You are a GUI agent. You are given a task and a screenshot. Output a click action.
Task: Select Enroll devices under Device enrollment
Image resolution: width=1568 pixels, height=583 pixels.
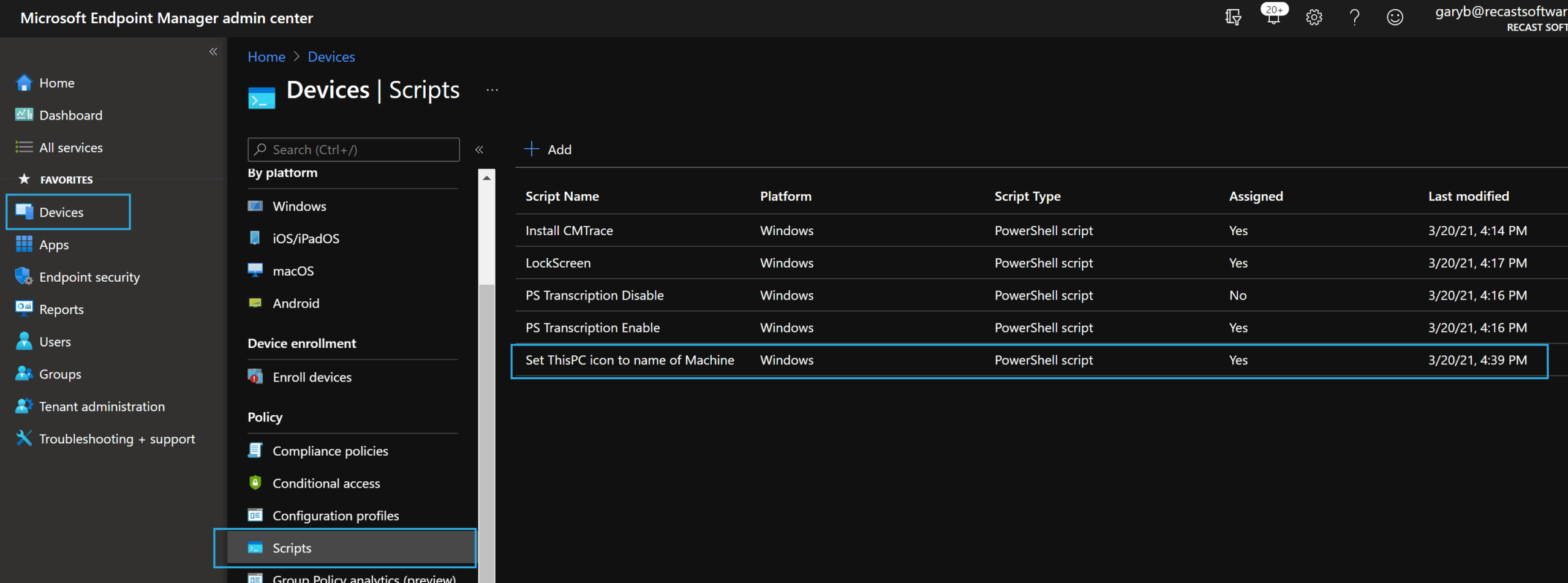[x=311, y=377]
